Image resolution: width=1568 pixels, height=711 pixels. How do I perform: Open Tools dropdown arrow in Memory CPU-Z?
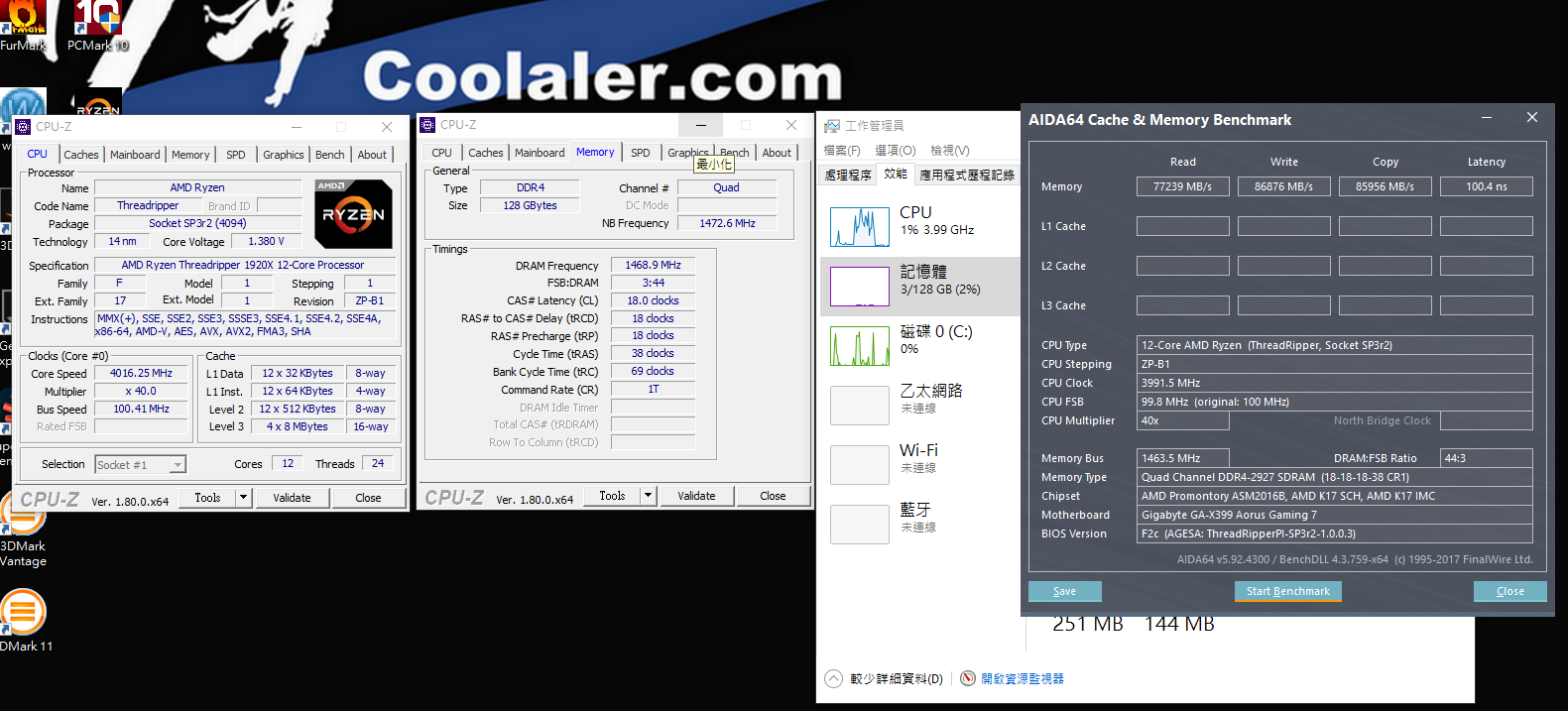(x=649, y=496)
